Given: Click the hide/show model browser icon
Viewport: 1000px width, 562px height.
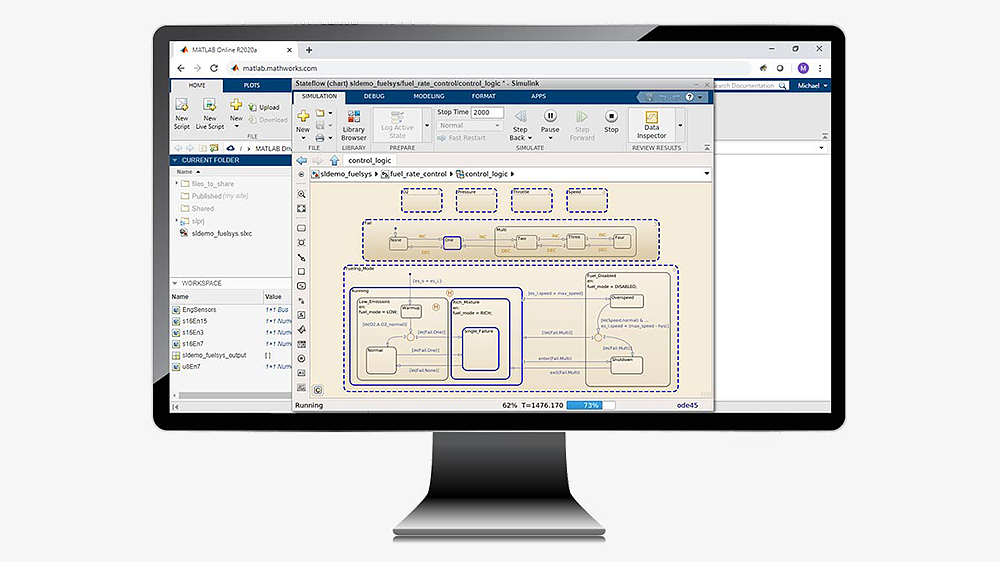Looking at the screenshot, I should (302, 174).
